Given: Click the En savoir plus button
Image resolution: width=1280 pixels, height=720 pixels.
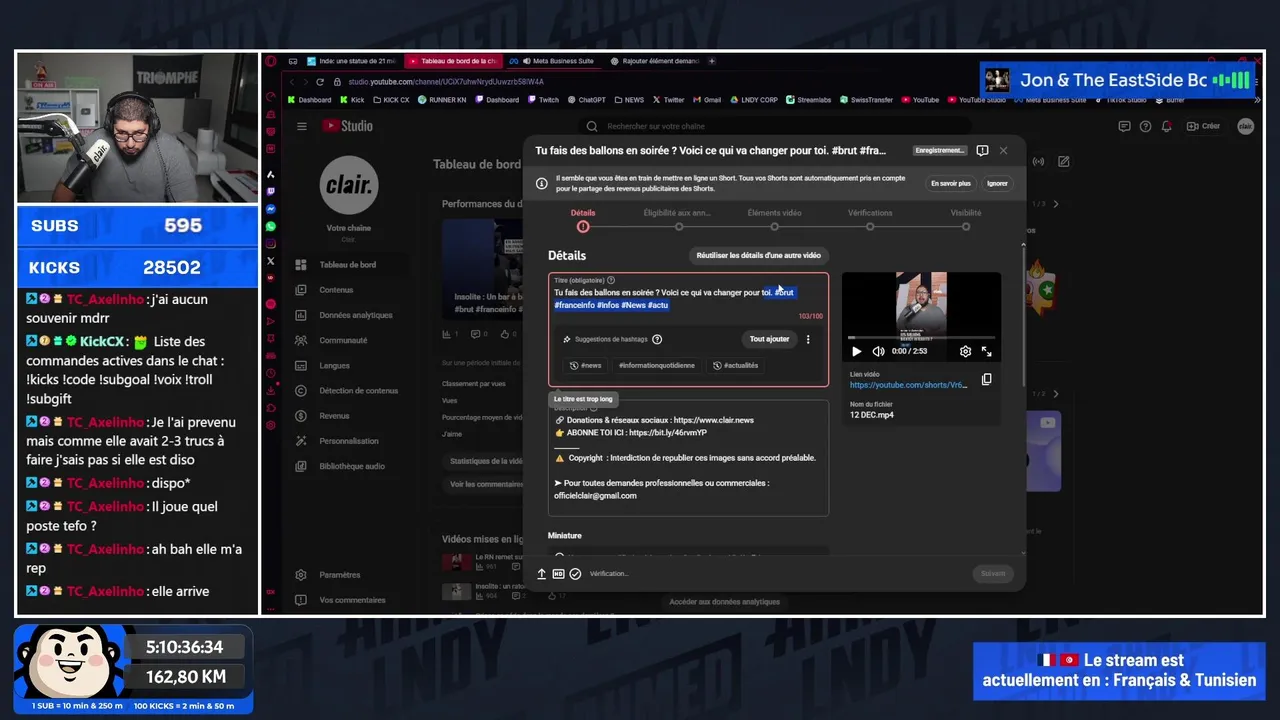Looking at the screenshot, I should [x=951, y=184].
